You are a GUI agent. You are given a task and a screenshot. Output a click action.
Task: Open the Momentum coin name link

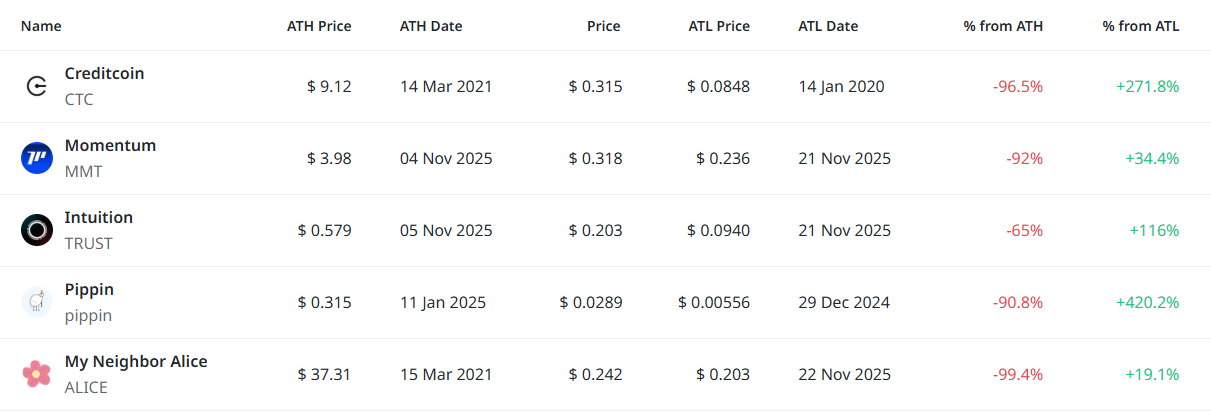pyautogui.click(x=110, y=146)
